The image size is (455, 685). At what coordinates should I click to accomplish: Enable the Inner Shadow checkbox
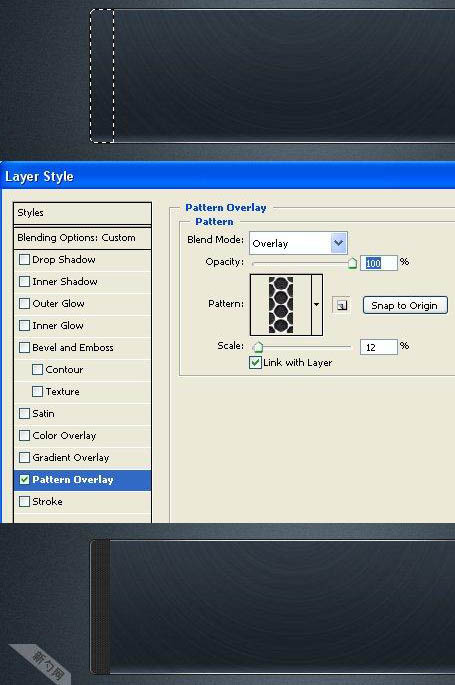pos(24,281)
